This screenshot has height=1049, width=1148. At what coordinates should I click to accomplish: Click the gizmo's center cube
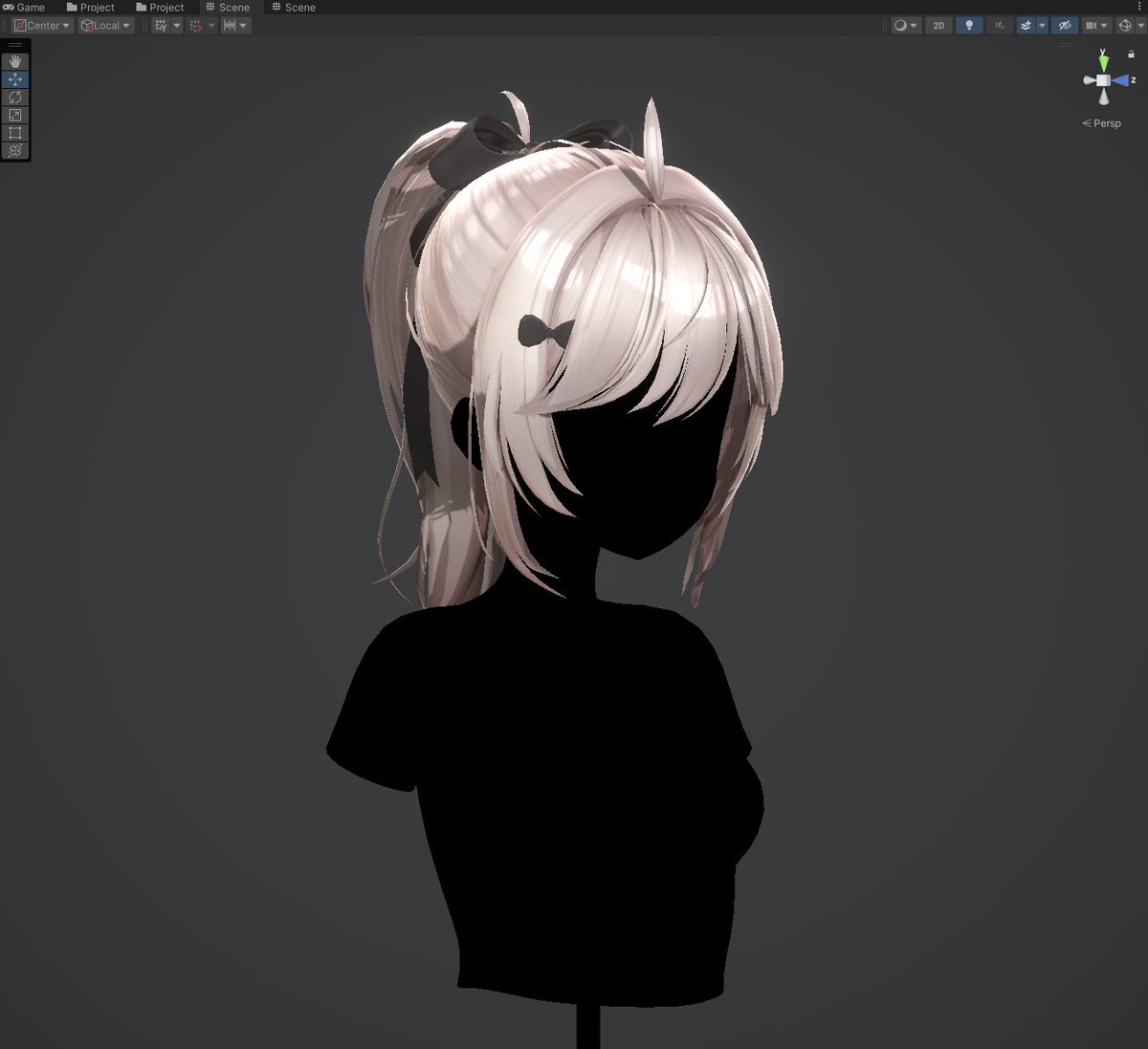(x=1104, y=80)
